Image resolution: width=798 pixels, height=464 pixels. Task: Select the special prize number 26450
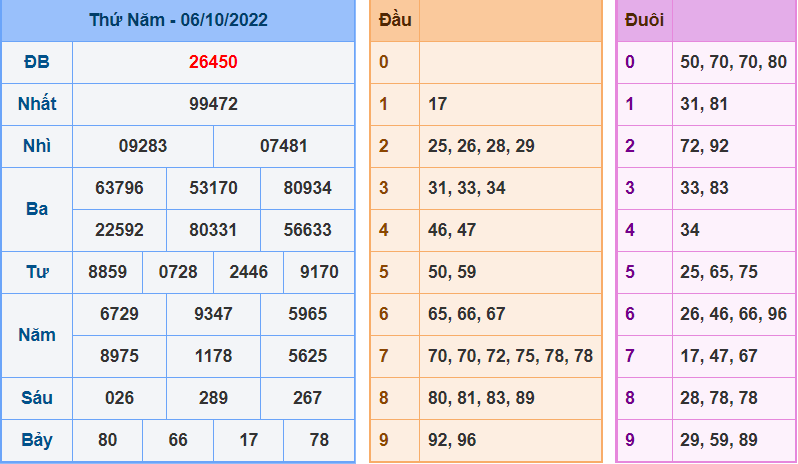click(x=213, y=62)
